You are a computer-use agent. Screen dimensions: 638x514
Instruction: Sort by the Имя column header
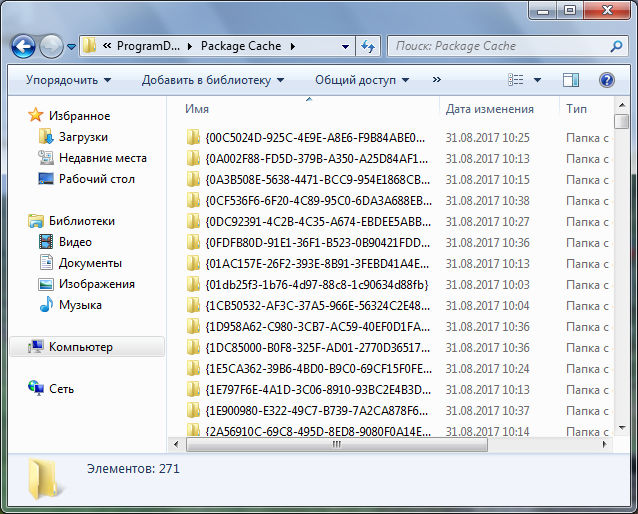tap(197, 109)
